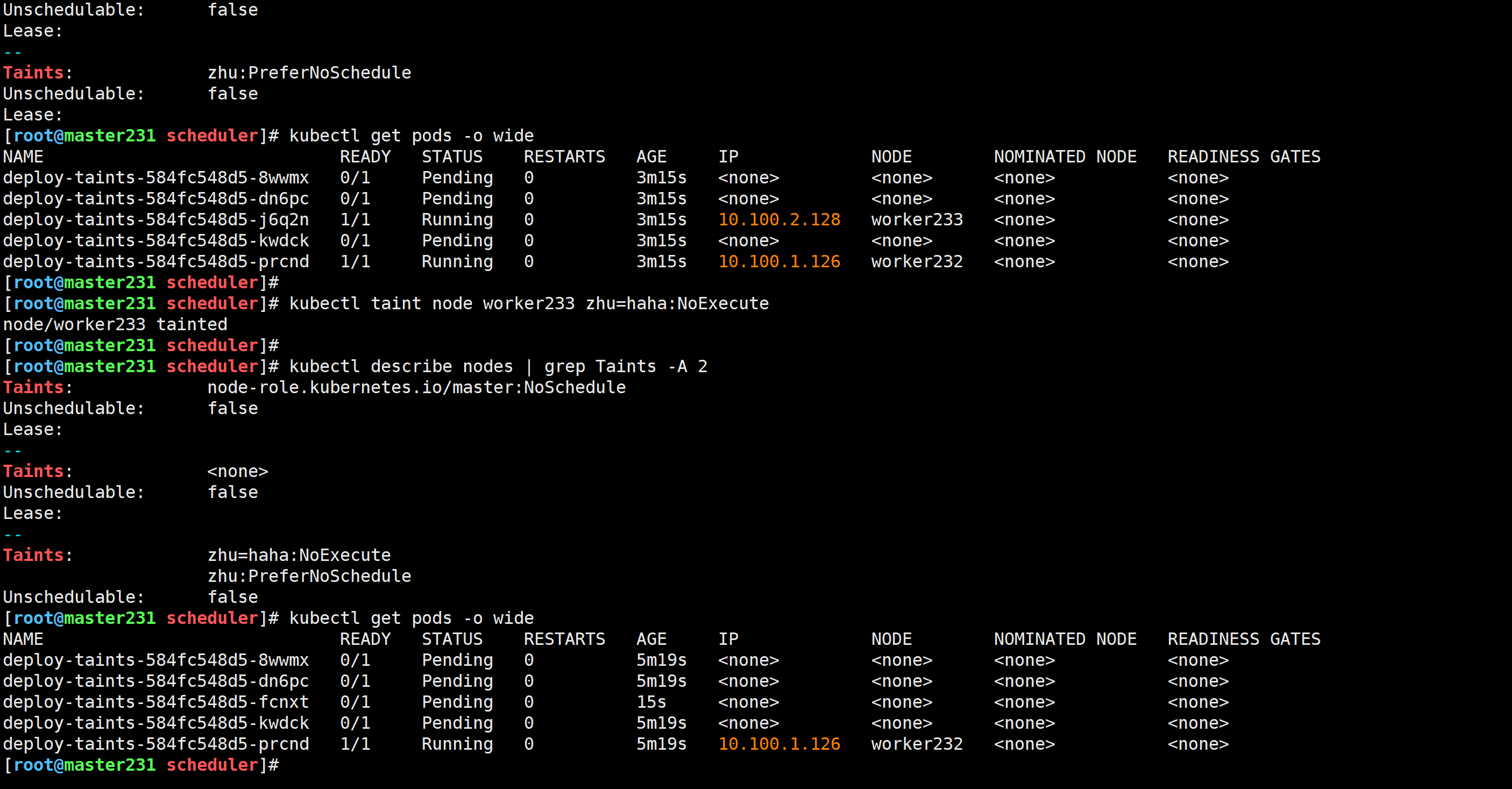This screenshot has width=1512, height=789.
Task: Select pod name deploy-taints-584fc548d5-fcnxt
Action: [155, 701]
